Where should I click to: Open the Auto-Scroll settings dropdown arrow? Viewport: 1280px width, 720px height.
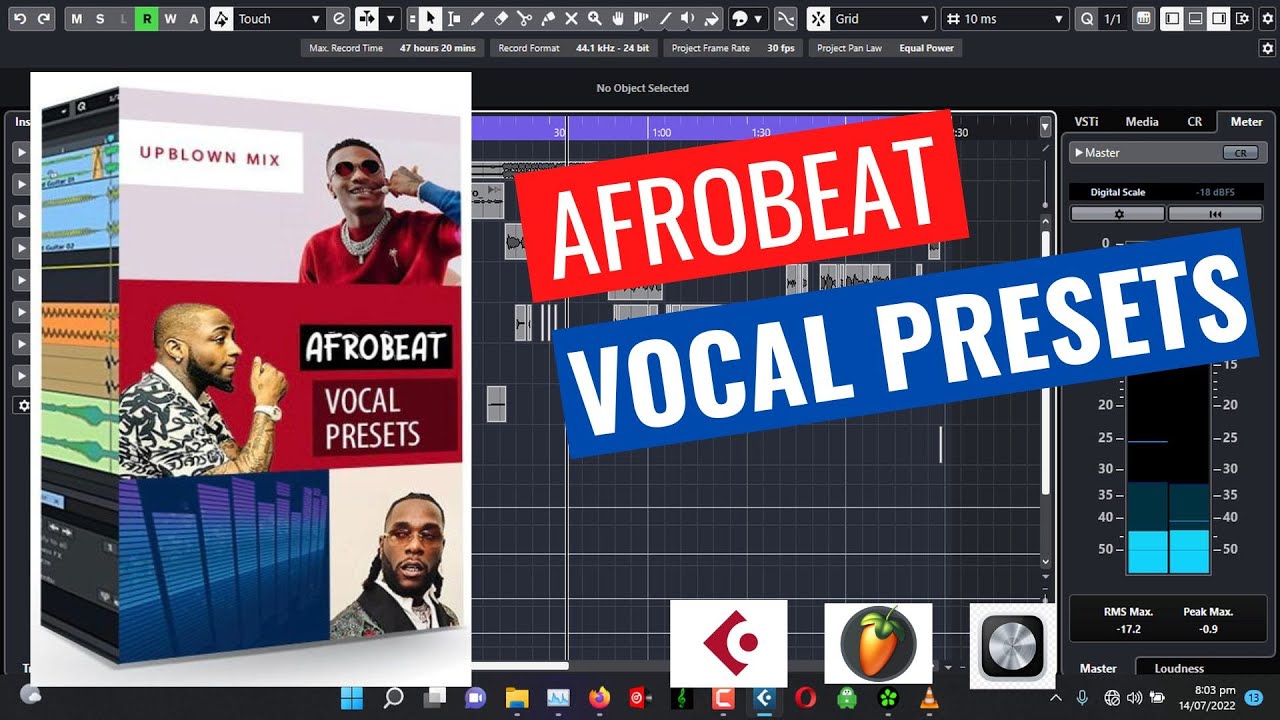(391, 19)
